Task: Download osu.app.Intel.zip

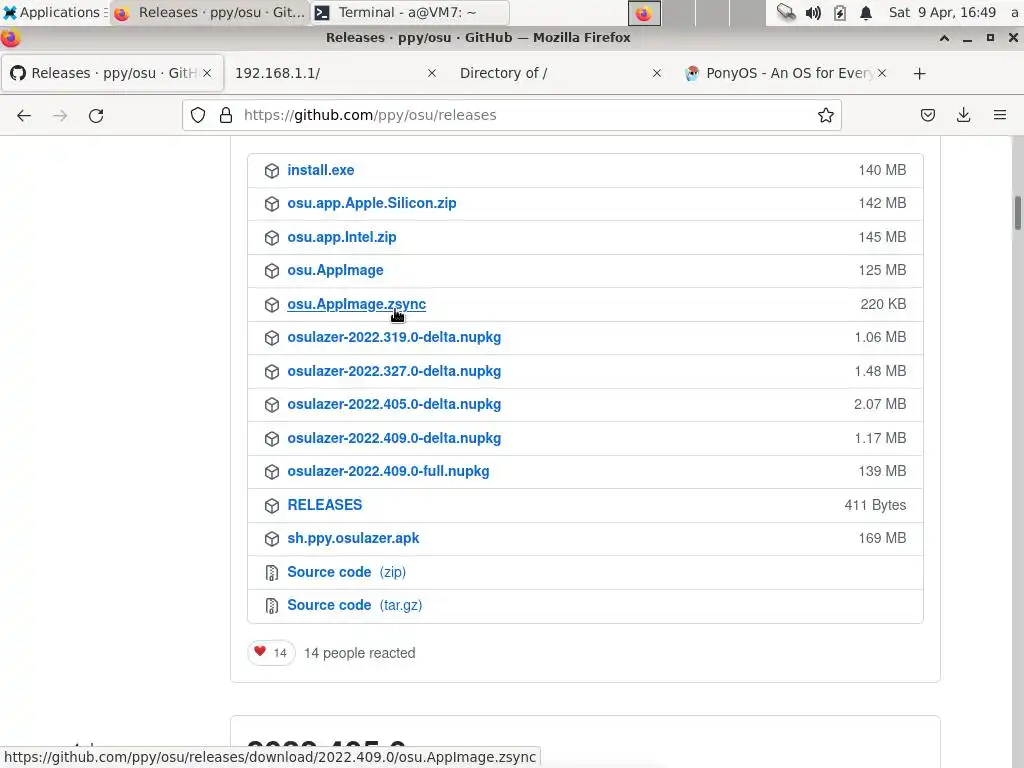Action: [x=342, y=237]
